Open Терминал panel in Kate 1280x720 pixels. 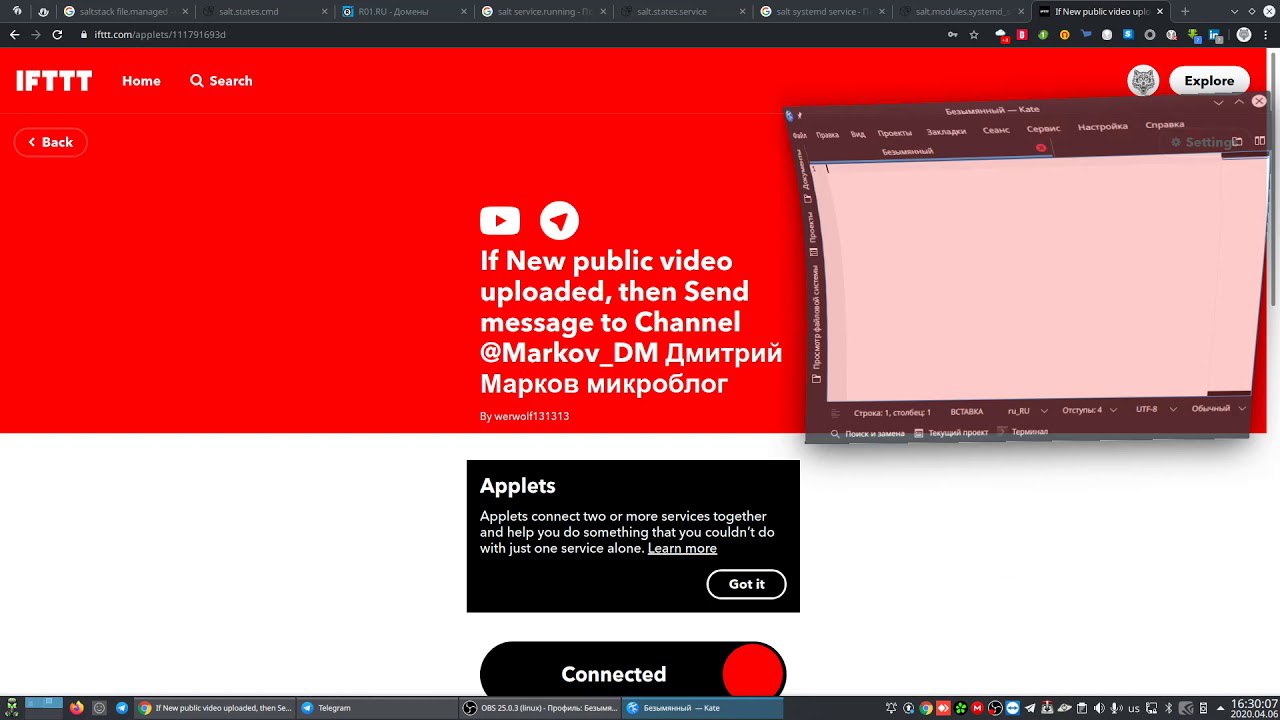coord(1022,432)
